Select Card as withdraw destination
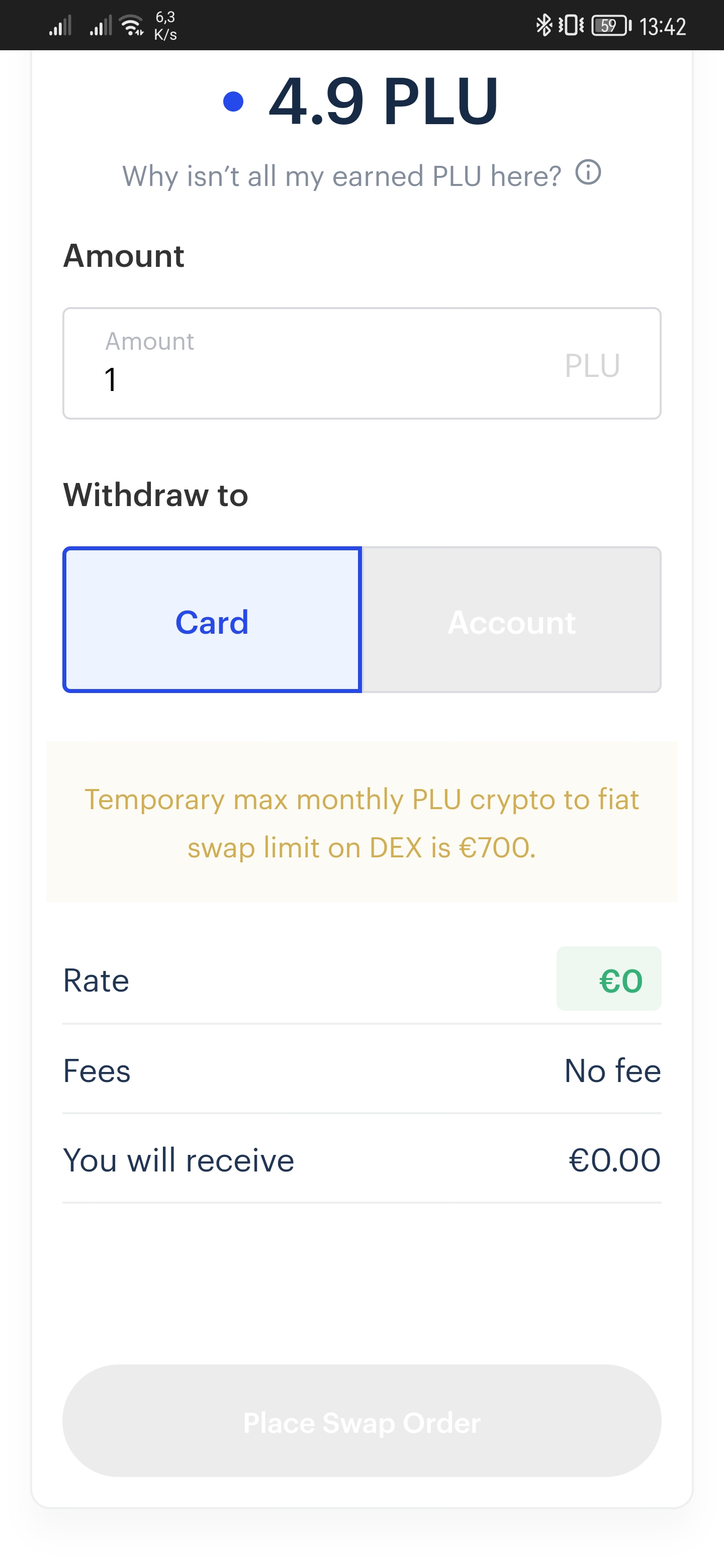 pyautogui.click(x=213, y=620)
